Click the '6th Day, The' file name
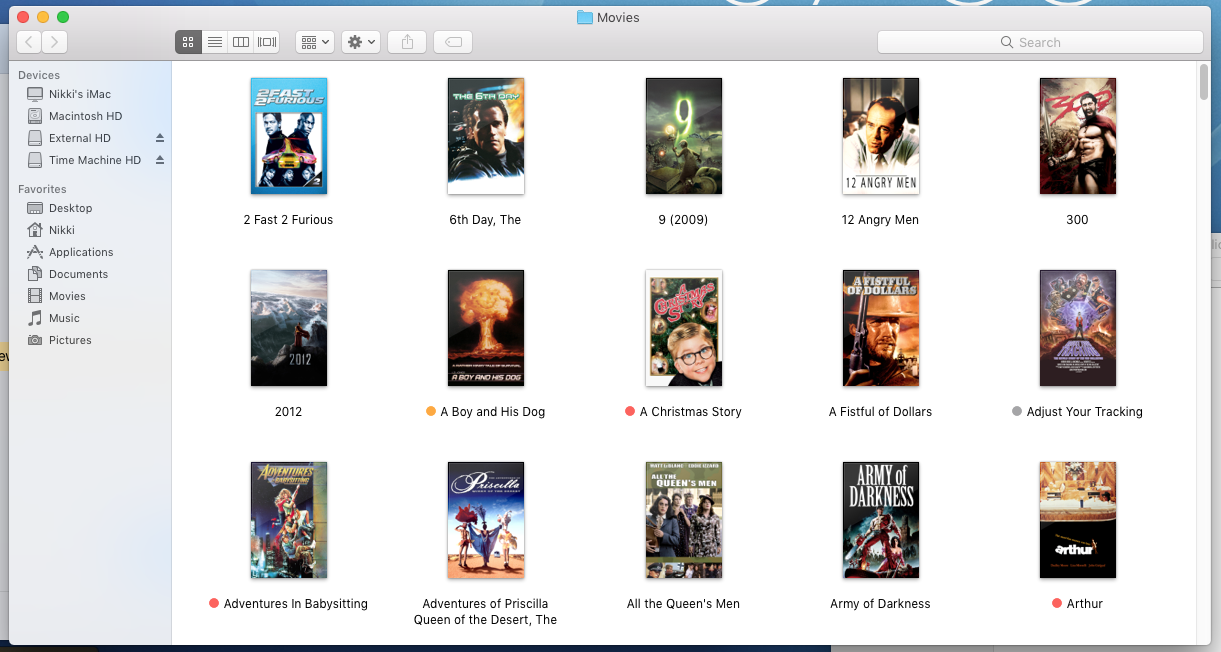This screenshot has width=1221, height=652. [485, 220]
